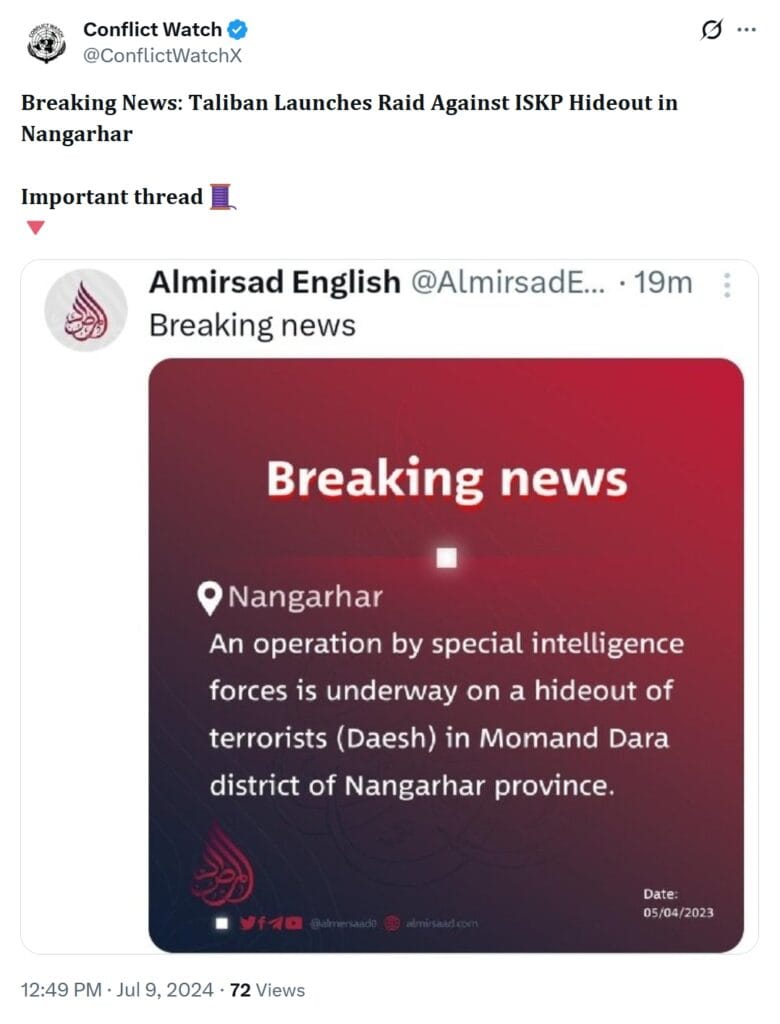Screen dimensions: 780x1024
Task: Open the Grok slashed-circle icon
Action: tap(711, 31)
